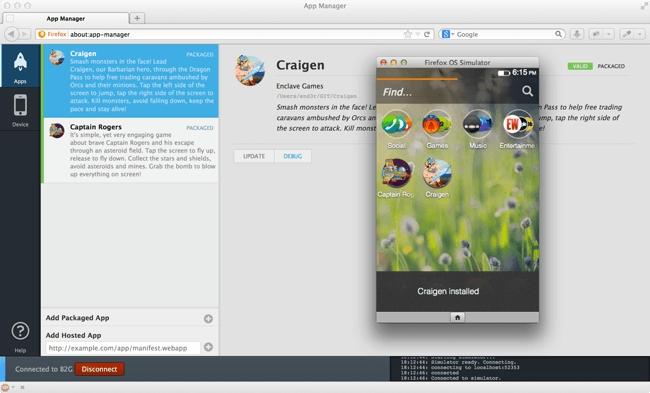Click the browser forward arrow button
The image size is (650, 393).
click(24, 34)
